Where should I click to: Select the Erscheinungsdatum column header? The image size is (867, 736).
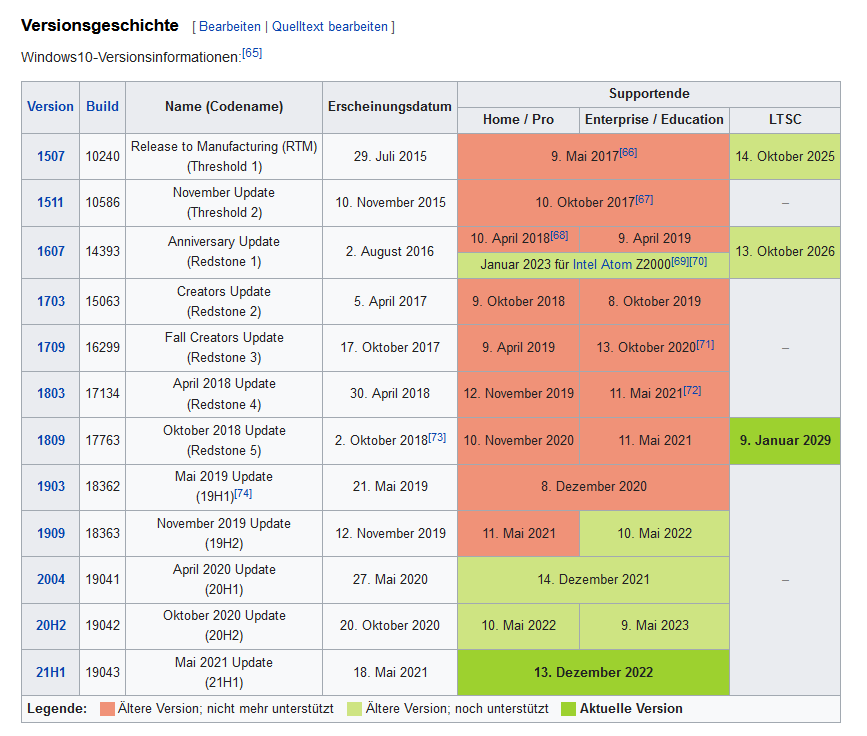click(390, 107)
